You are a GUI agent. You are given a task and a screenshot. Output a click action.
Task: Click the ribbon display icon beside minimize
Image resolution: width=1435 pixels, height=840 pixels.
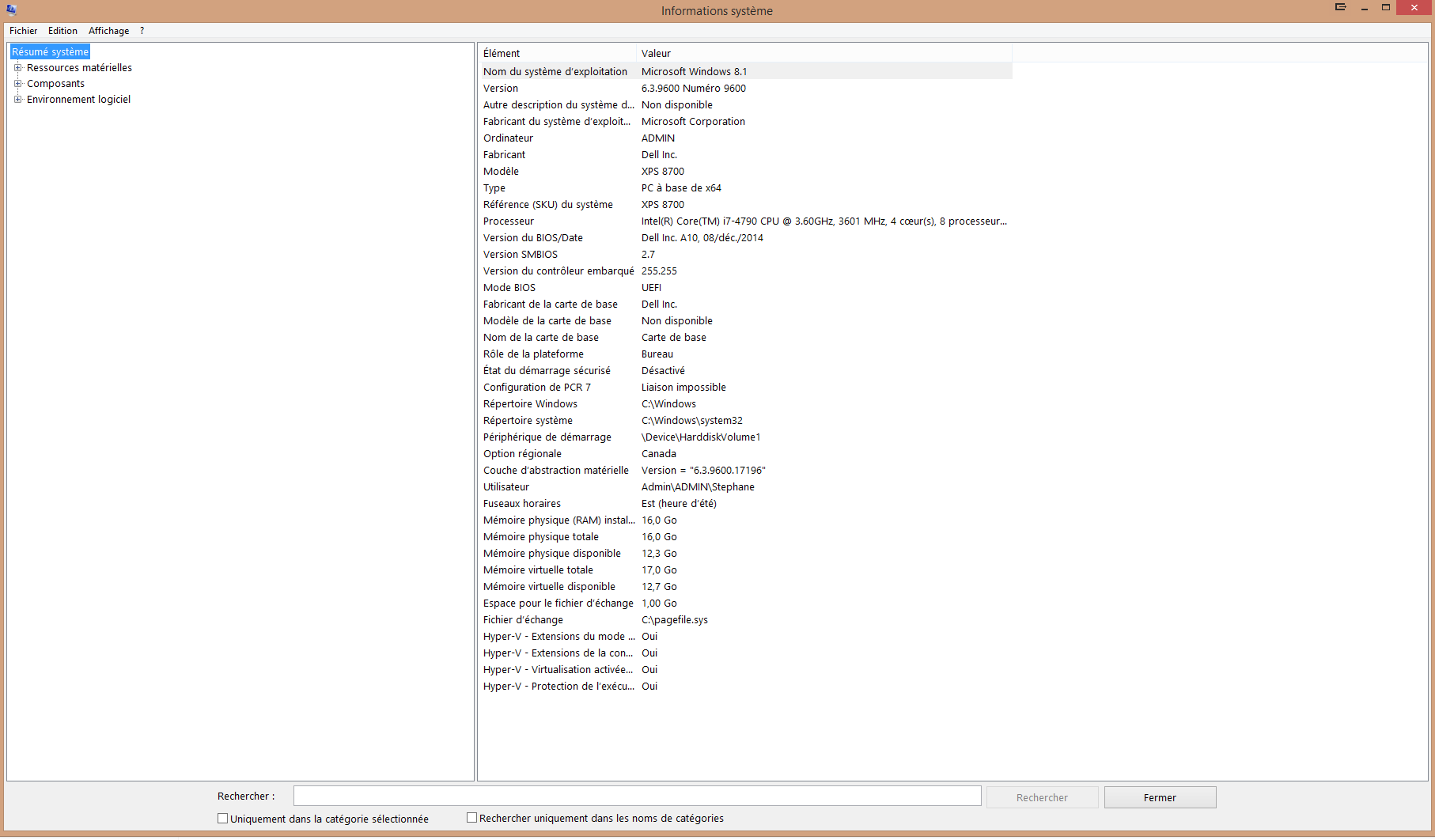point(1340,7)
